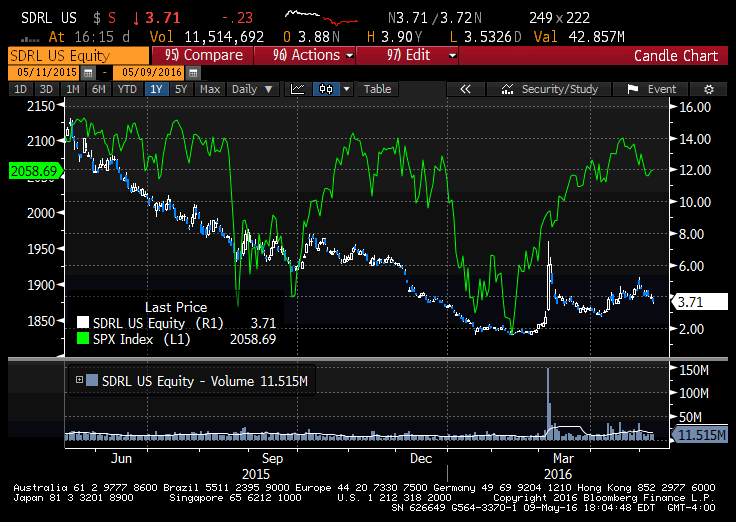
Task: Switch to line chart icon
Action: pyautogui.click(x=298, y=89)
